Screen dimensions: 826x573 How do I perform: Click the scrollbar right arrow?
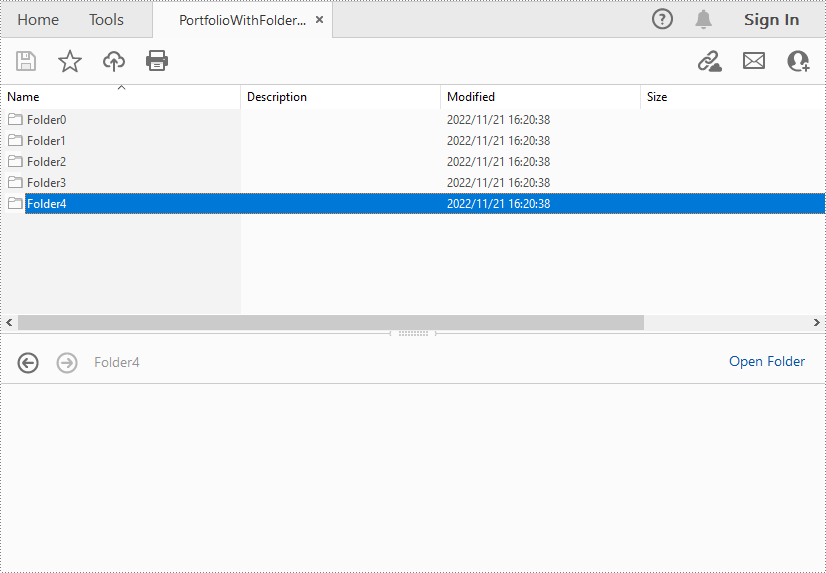[817, 322]
